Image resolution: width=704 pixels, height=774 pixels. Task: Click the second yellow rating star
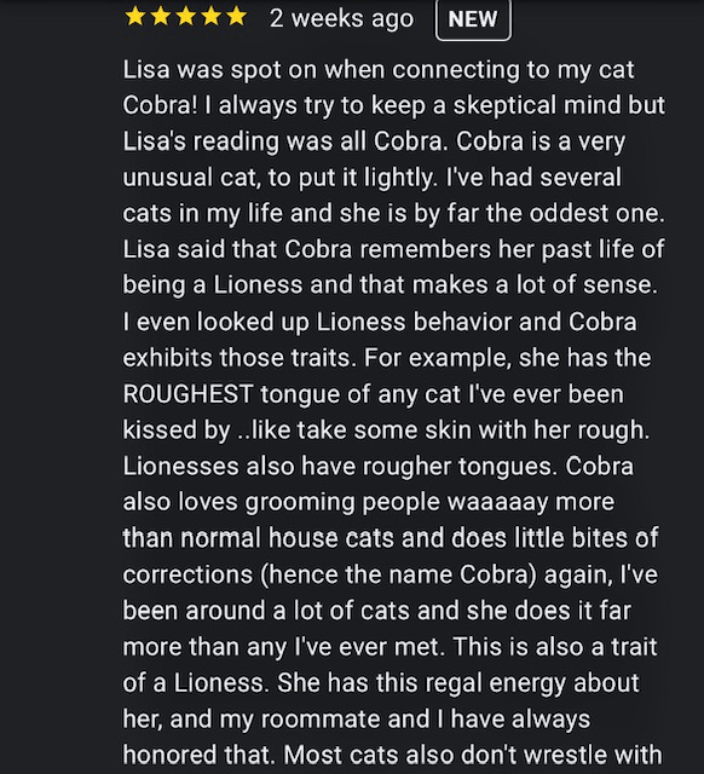160,17
